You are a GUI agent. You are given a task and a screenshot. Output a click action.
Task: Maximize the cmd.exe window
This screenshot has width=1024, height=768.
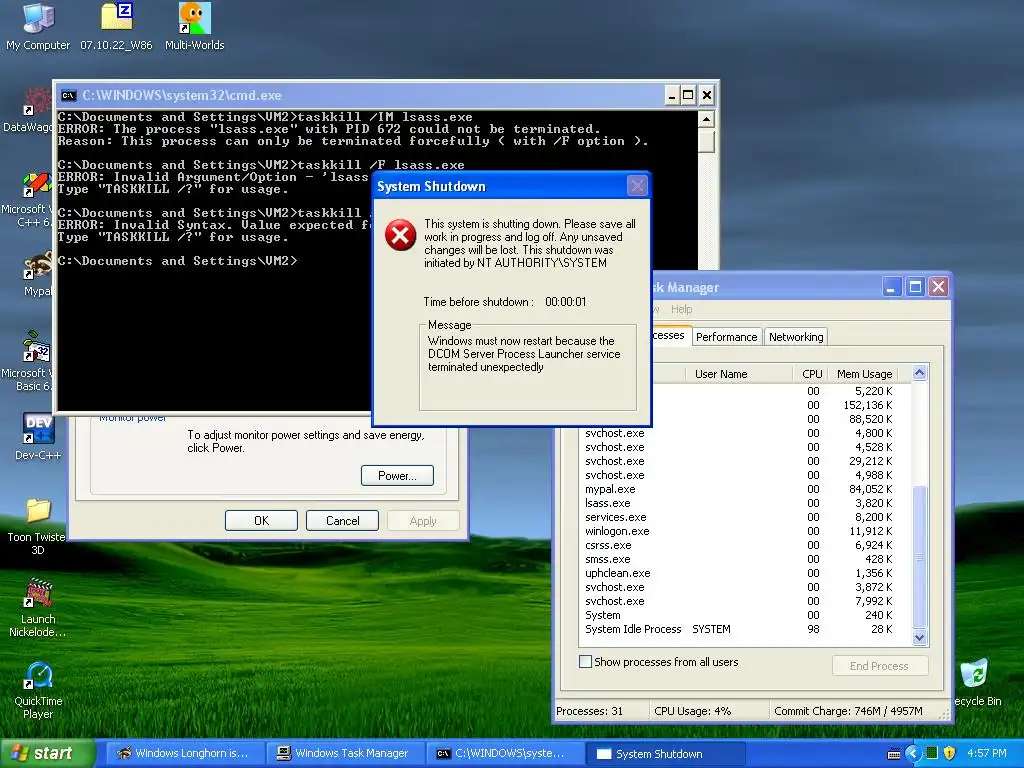pyautogui.click(x=688, y=95)
